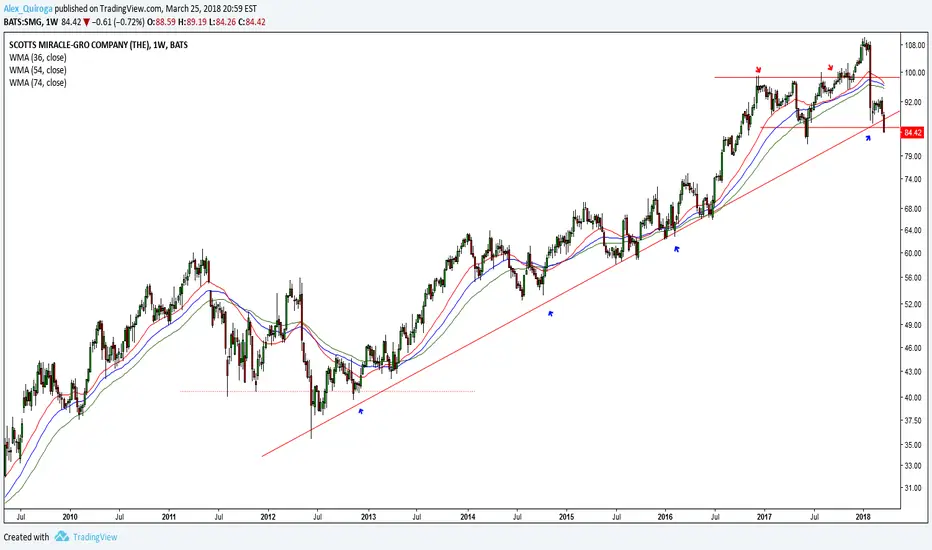Click the 'BATS:SMG, 1W' symbol text
Screen dimensions: 932x550
coord(30,22)
